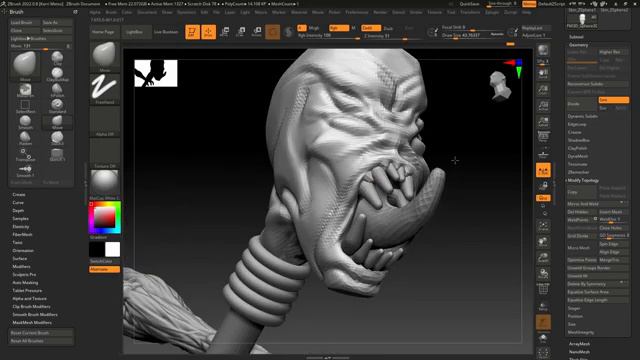Screen dimensions: 640x360
Task: Toggle the Floor grid button
Action: pyautogui.click(x=543, y=154)
